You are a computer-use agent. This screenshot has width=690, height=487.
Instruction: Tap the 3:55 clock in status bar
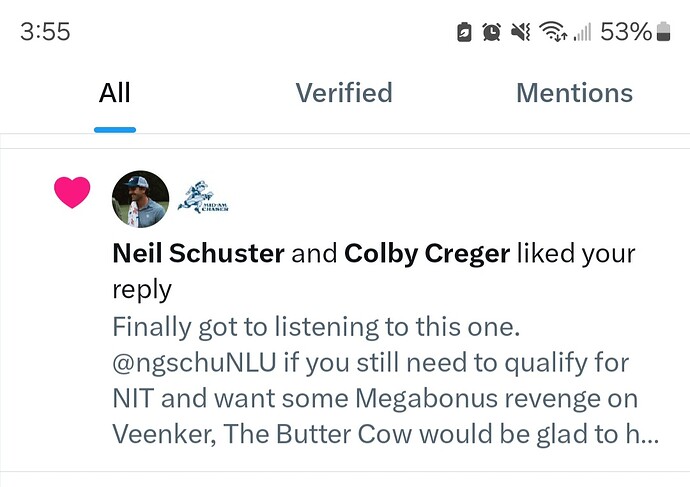[x=45, y=32]
